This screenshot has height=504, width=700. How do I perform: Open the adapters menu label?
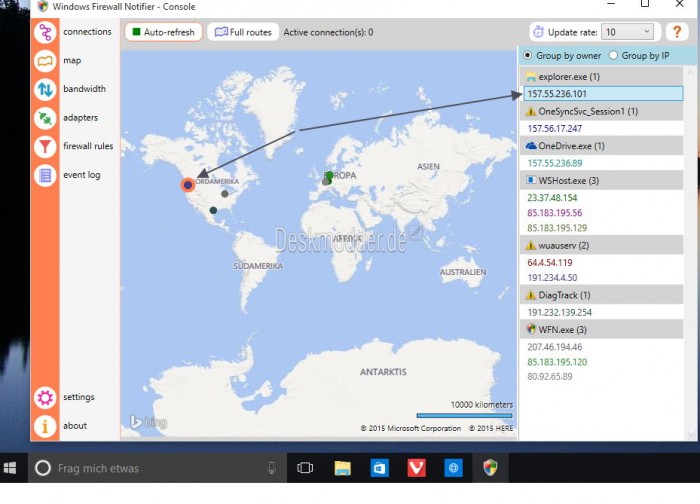click(80, 117)
